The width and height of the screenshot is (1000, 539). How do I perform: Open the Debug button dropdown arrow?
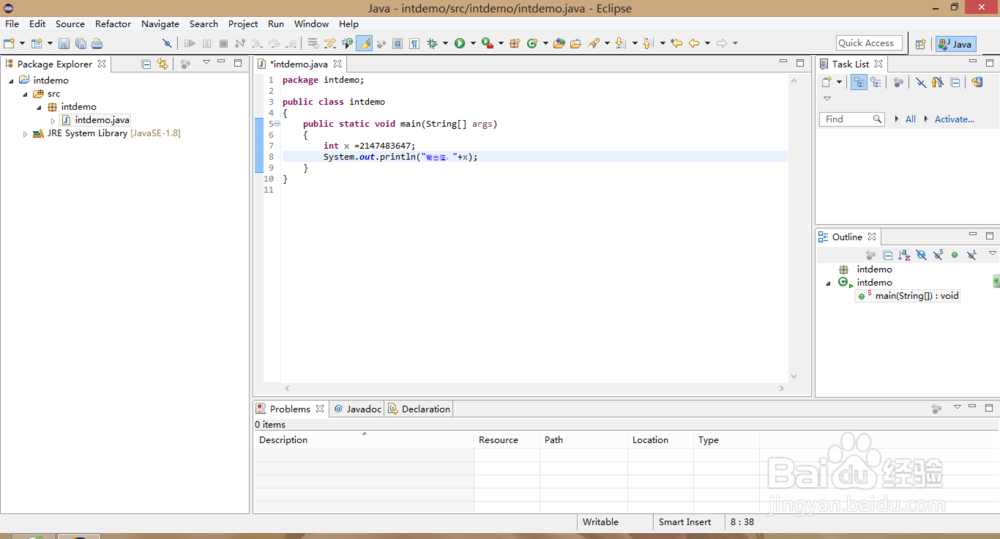point(445,43)
